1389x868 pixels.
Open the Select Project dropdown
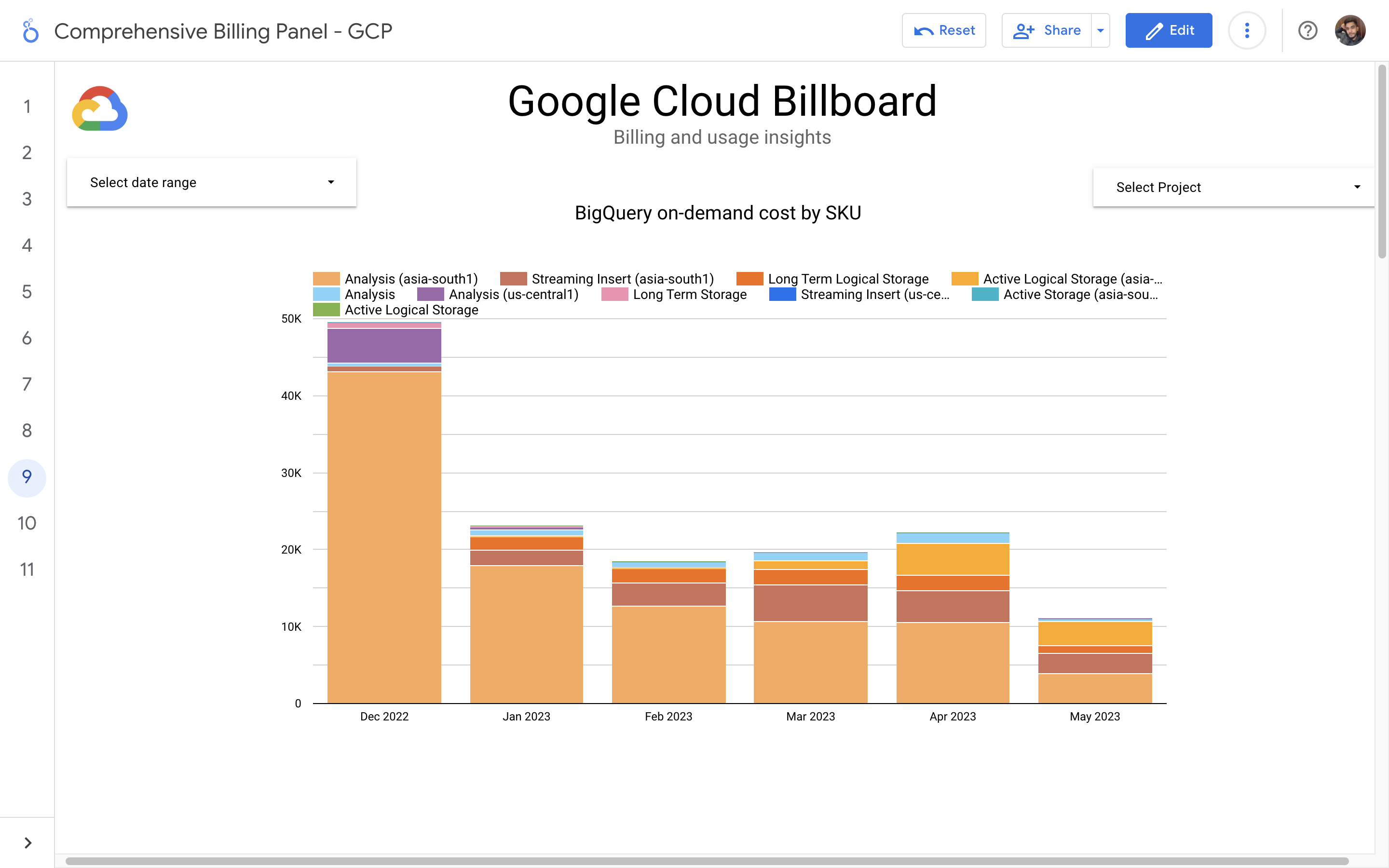(1234, 187)
